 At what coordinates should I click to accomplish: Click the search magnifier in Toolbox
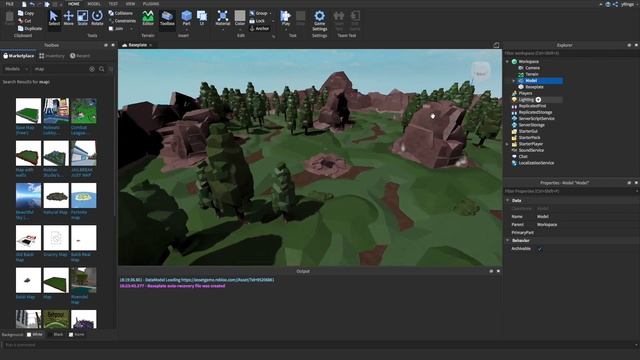[101, 69]
